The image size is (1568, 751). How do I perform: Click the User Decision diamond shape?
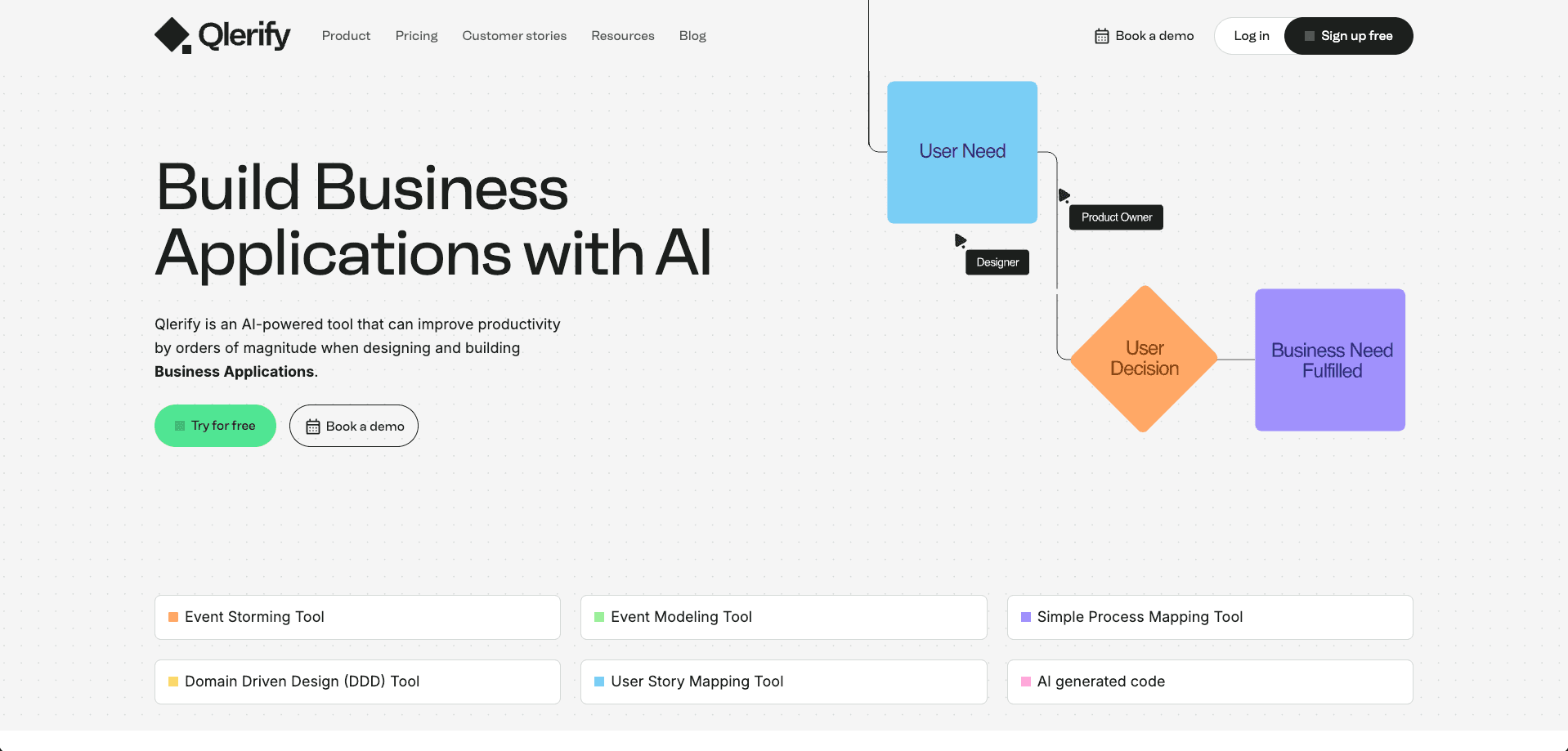tap(1144, 360)
